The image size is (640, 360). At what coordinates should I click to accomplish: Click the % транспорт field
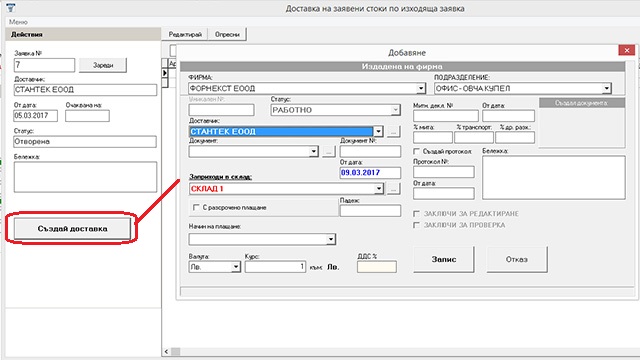pyautogui.click(x=474, y=138)
